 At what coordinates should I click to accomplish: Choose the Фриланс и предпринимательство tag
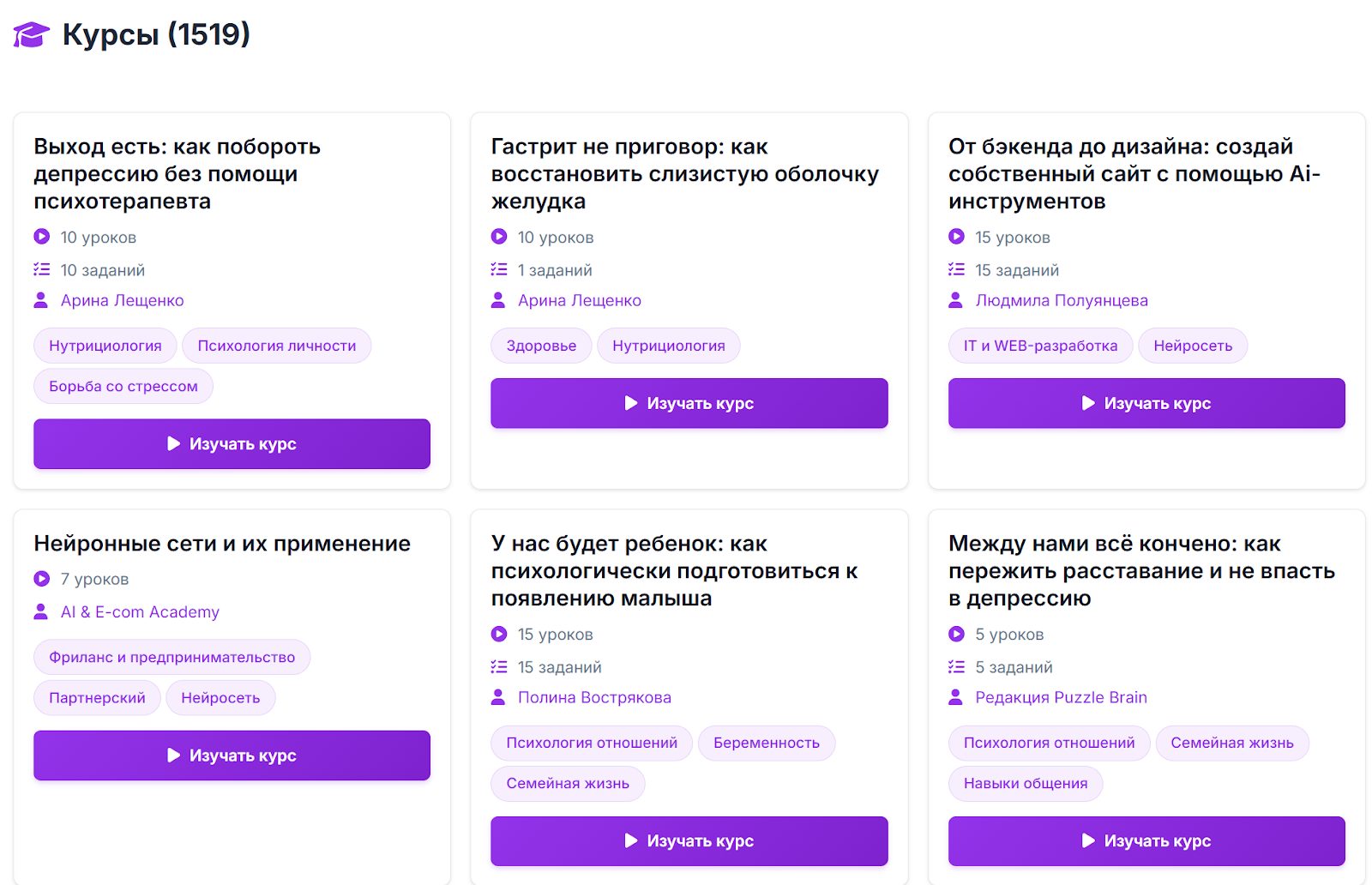pyautogui.click(x=171, y=658)
